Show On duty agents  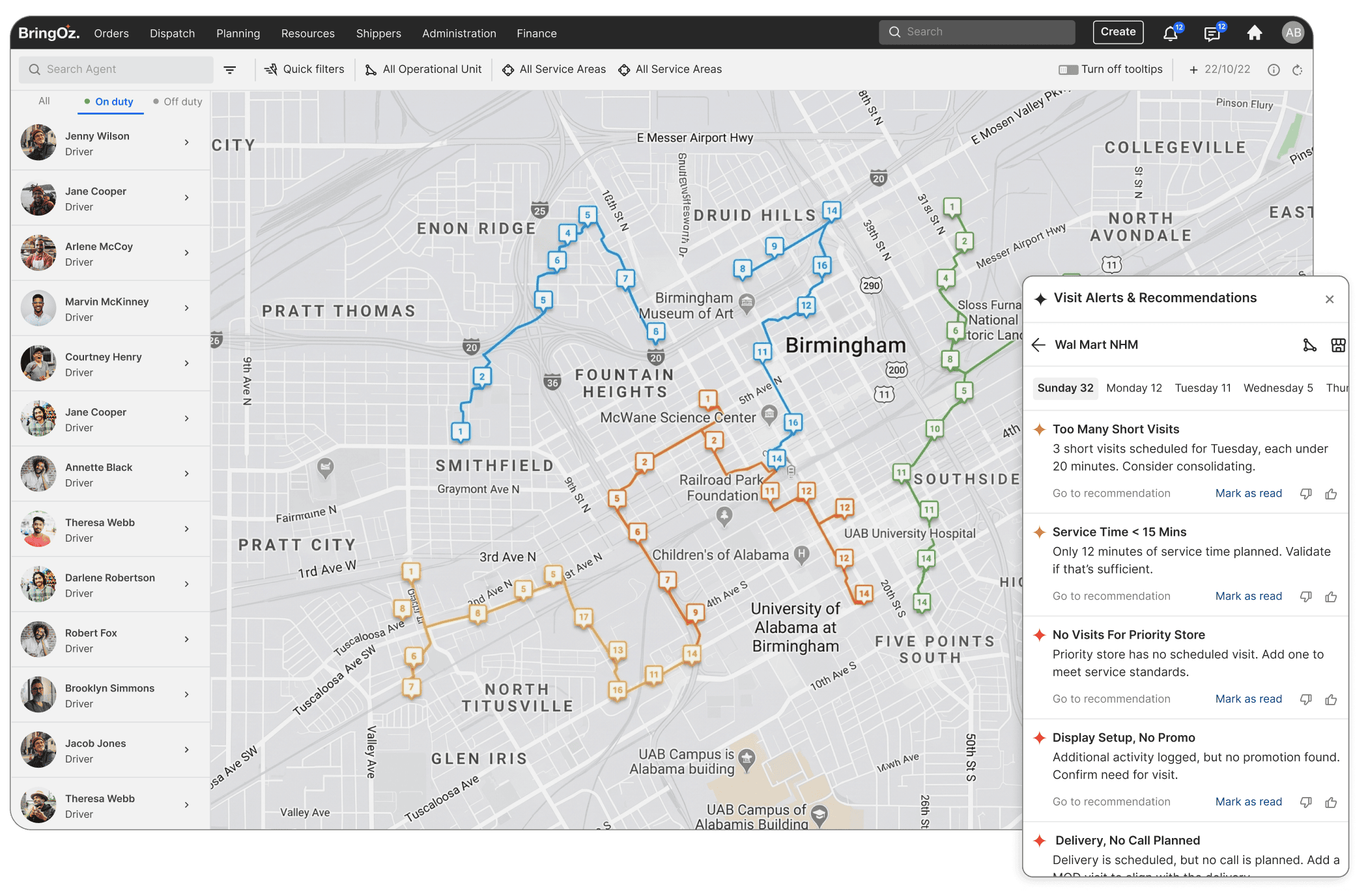coord(109,102)
